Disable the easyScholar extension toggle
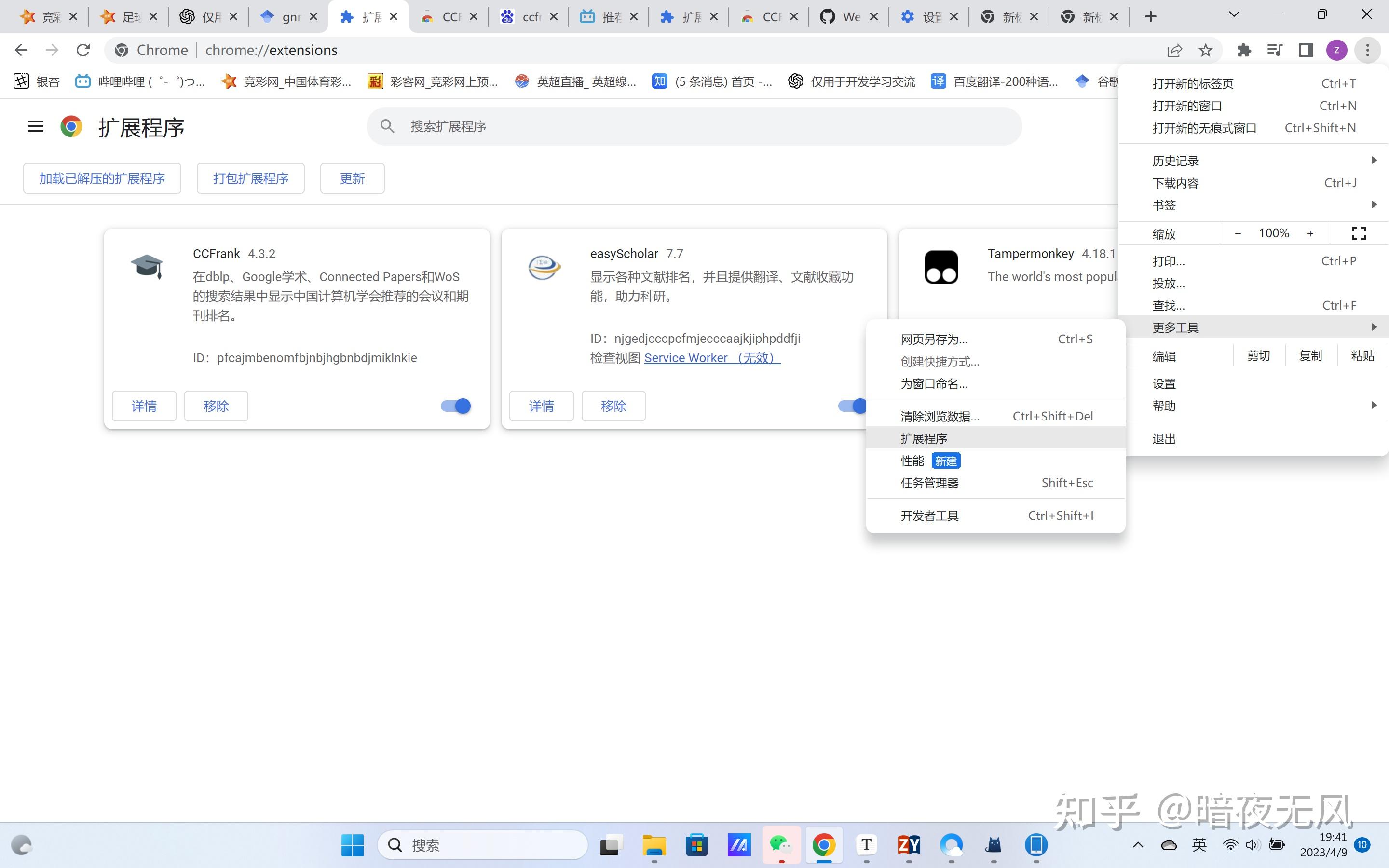The image size is (1389, 868). click(x=852, y=406)
